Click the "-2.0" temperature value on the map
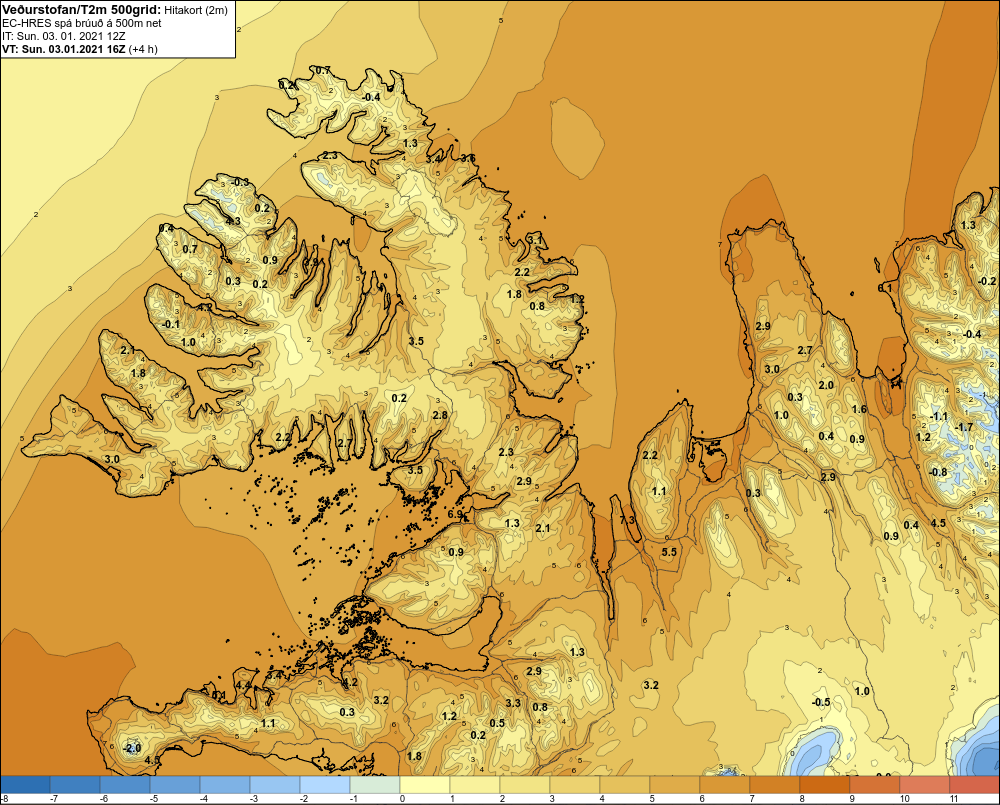 (131, 748)
